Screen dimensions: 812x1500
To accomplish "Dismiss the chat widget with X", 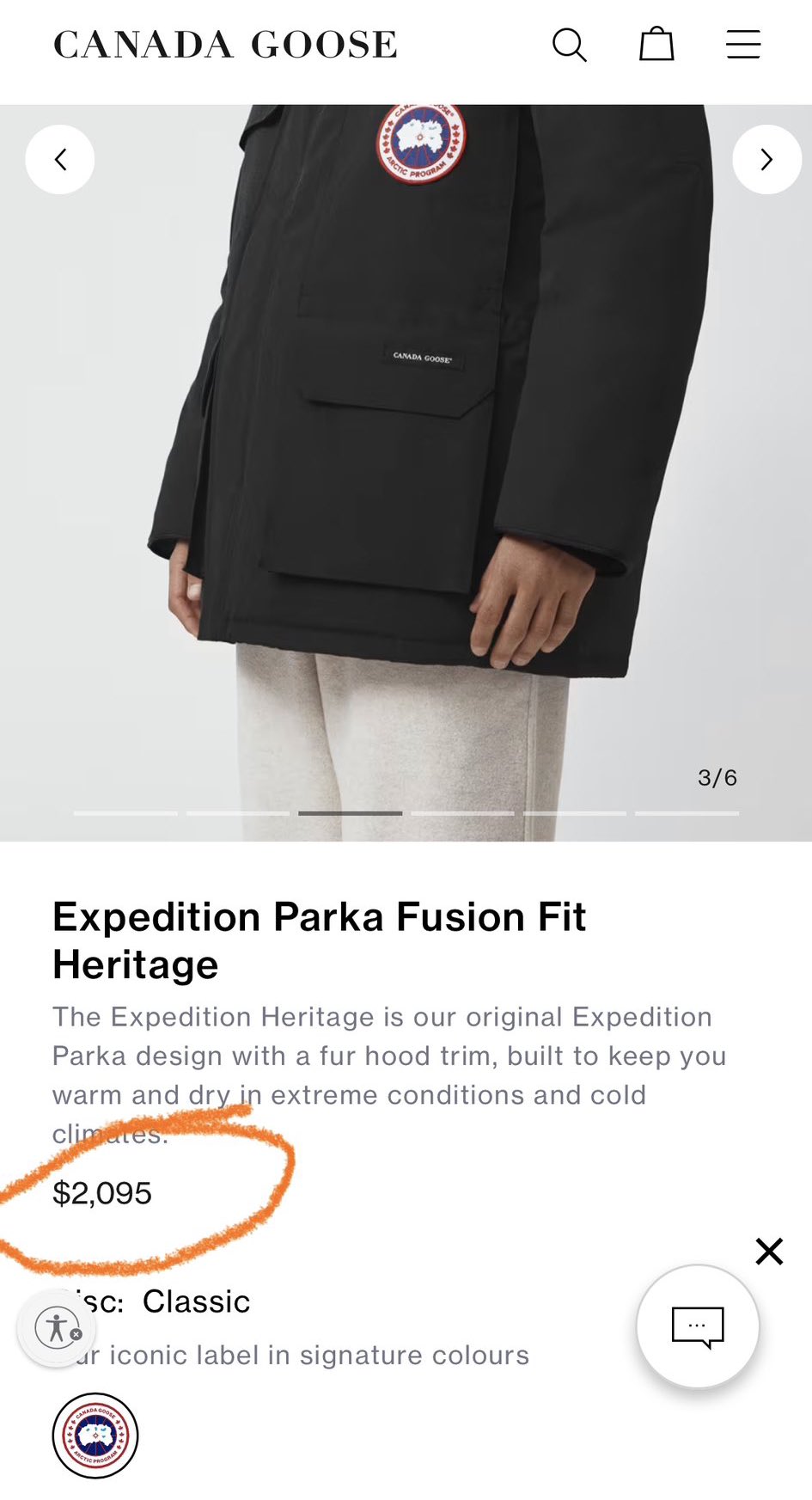I will 769,1251.
